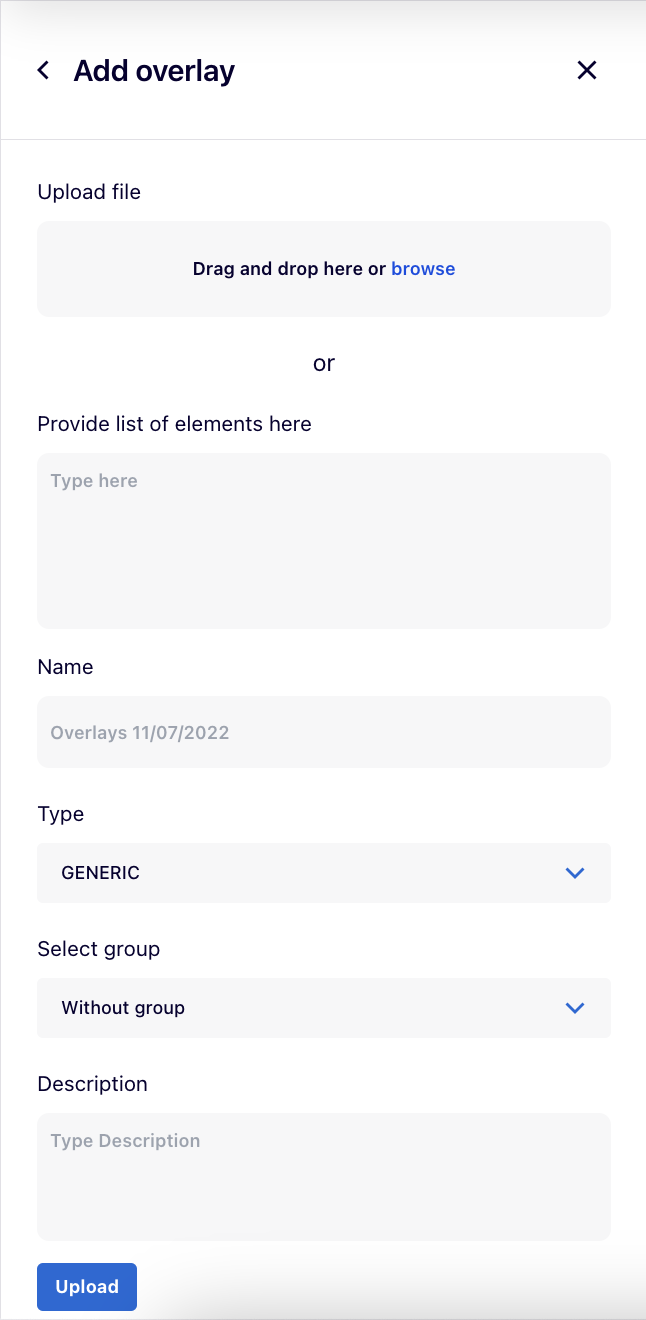The width and height of the screenshot is (646, 1320).
Task: Open the Type dropdown showing GENERIC
Action: [x=300, y=873]
